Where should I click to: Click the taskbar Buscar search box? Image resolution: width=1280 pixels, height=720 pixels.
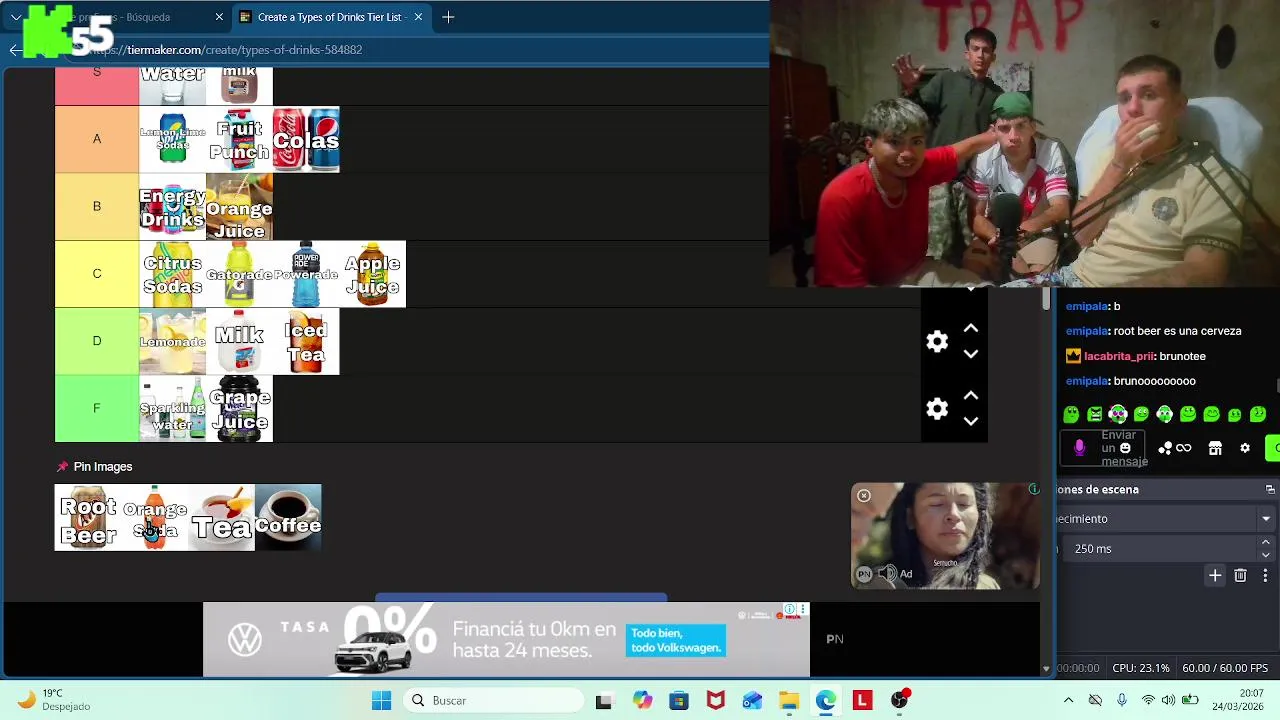point(493,700)
